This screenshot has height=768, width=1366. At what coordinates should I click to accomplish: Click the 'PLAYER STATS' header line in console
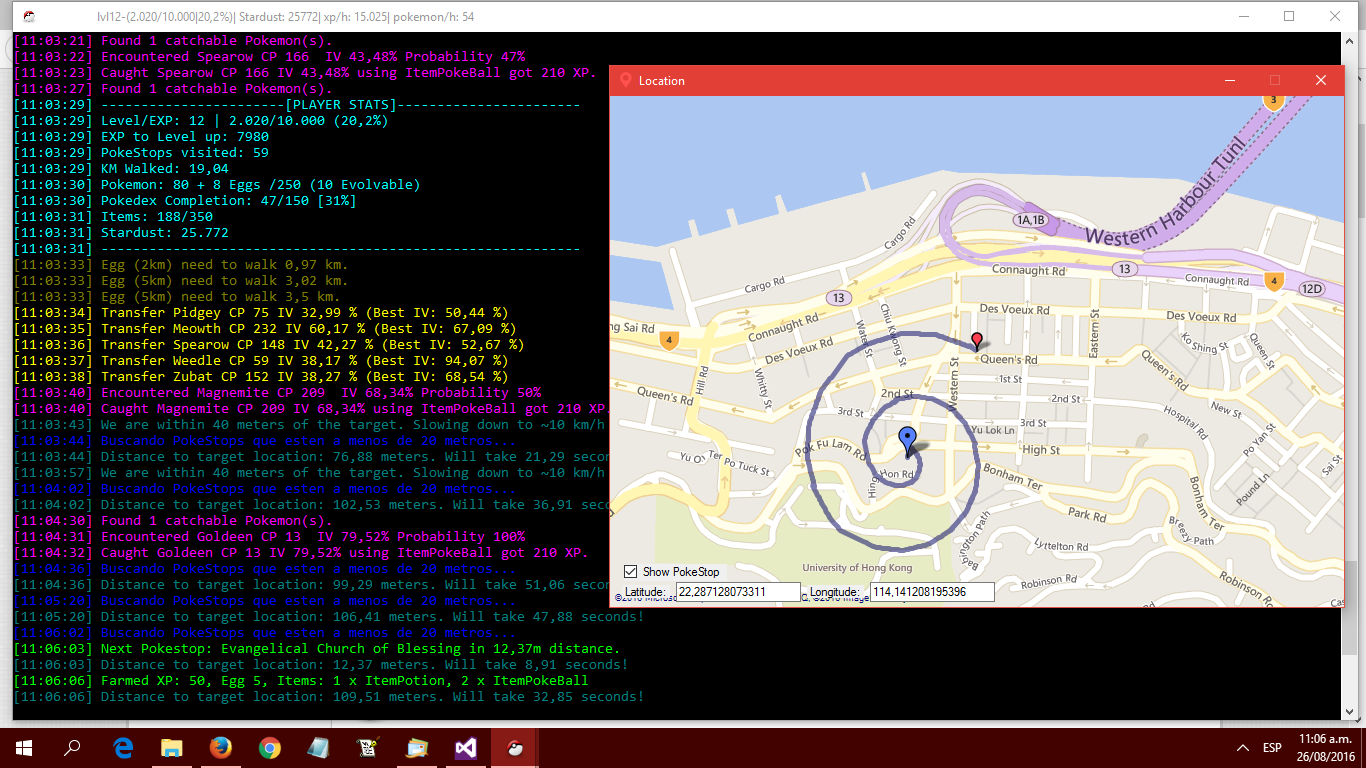pos(298,105)
